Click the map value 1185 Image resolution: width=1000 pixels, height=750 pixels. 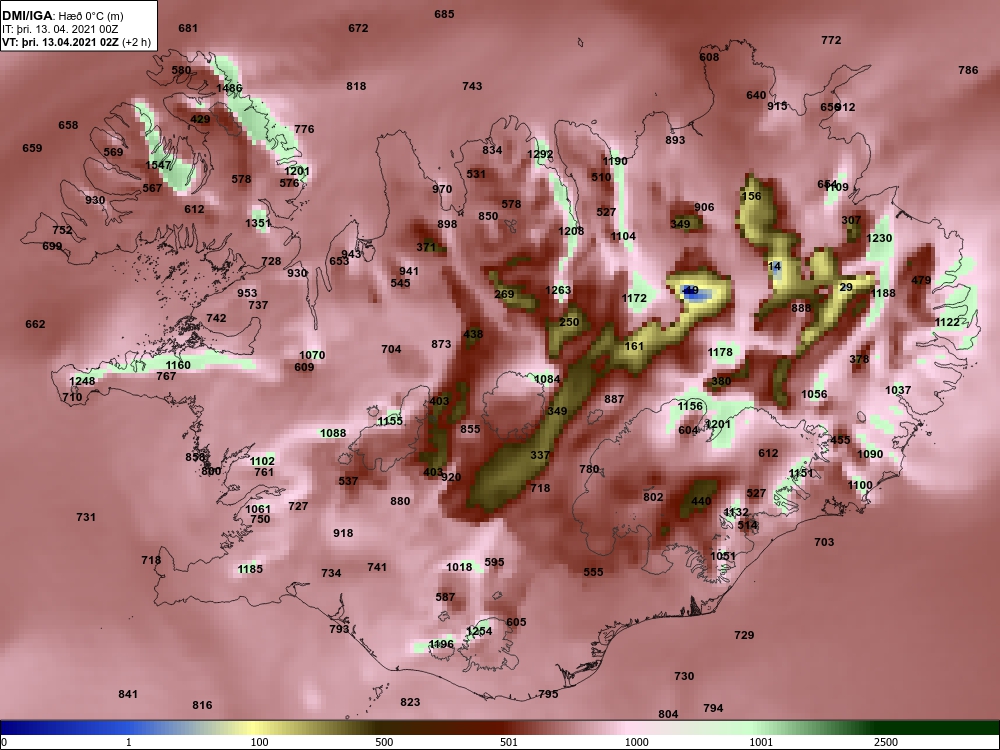[250, 569]
